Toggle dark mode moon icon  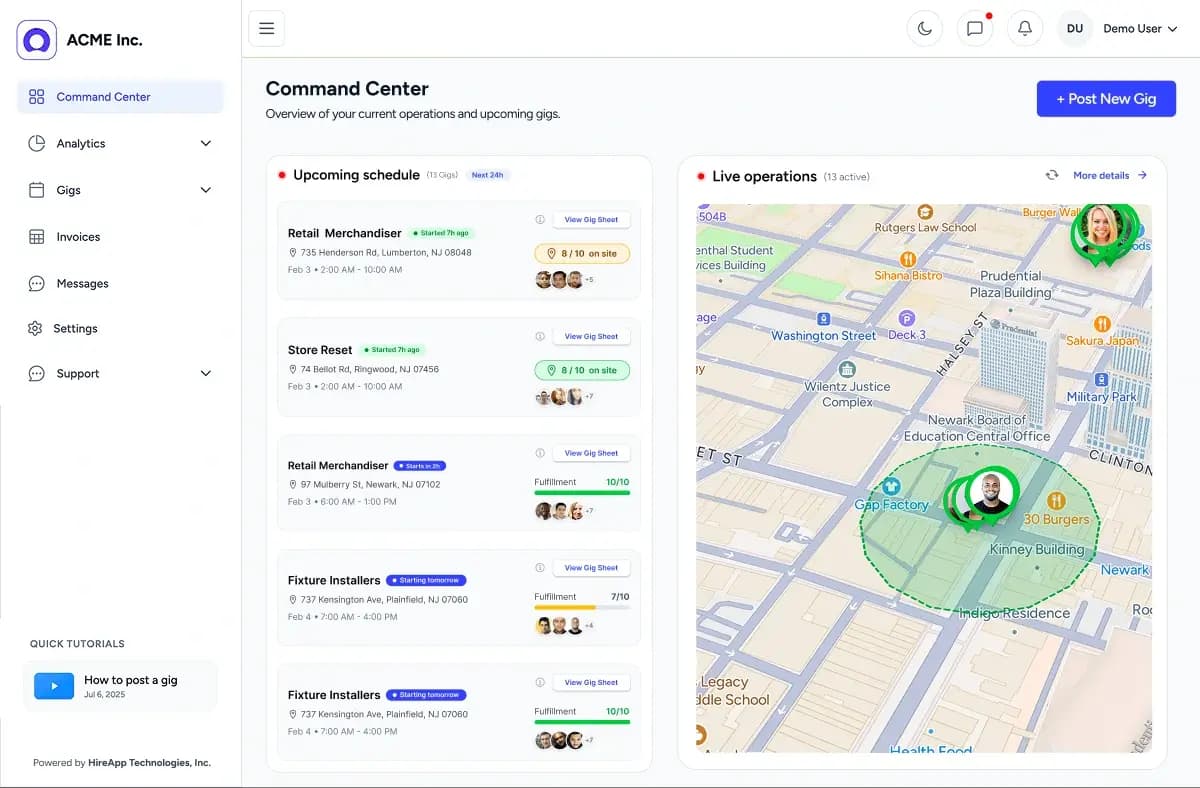(x=924, y=29)
